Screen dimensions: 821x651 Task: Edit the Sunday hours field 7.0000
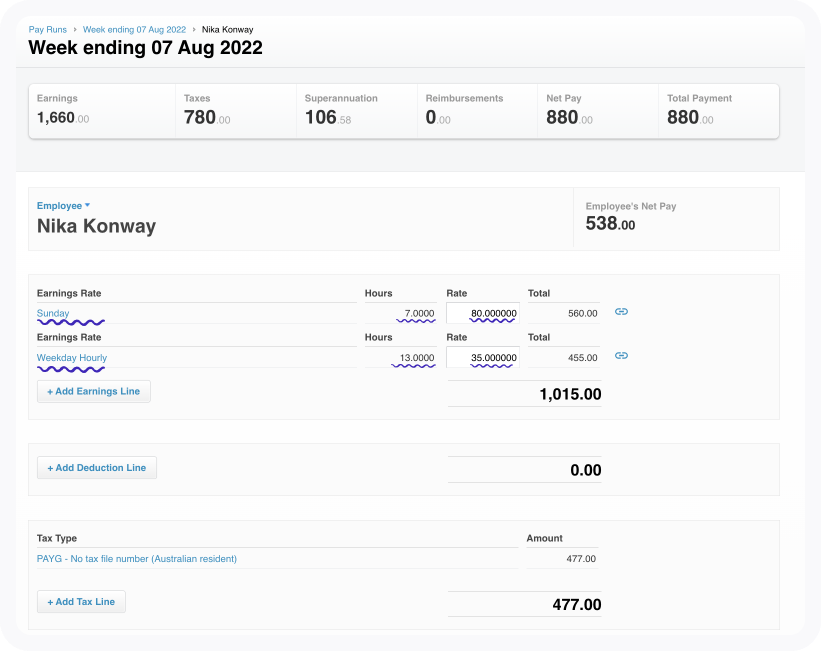[x=401, y=313]
